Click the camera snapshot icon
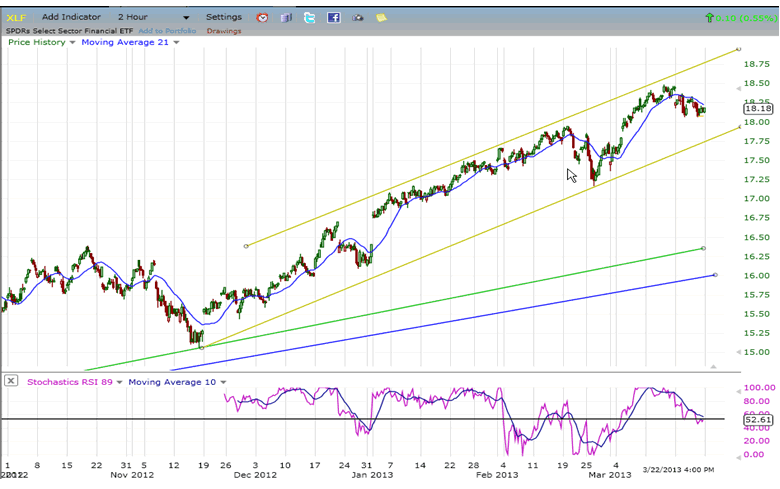780x489 pixels. point(357,18)
